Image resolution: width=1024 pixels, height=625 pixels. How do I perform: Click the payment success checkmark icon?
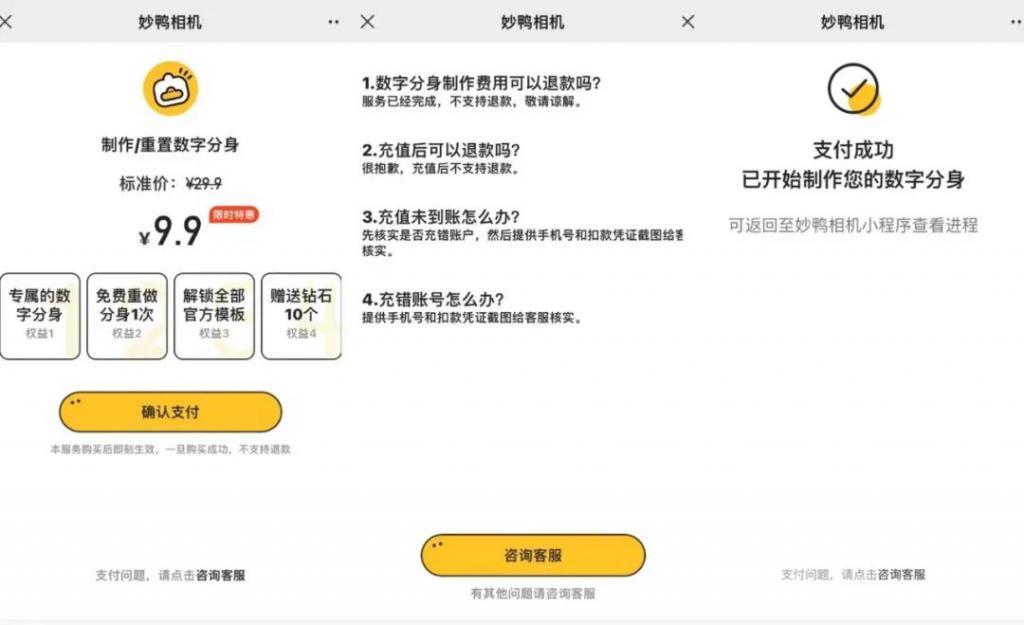pos(854,89)
